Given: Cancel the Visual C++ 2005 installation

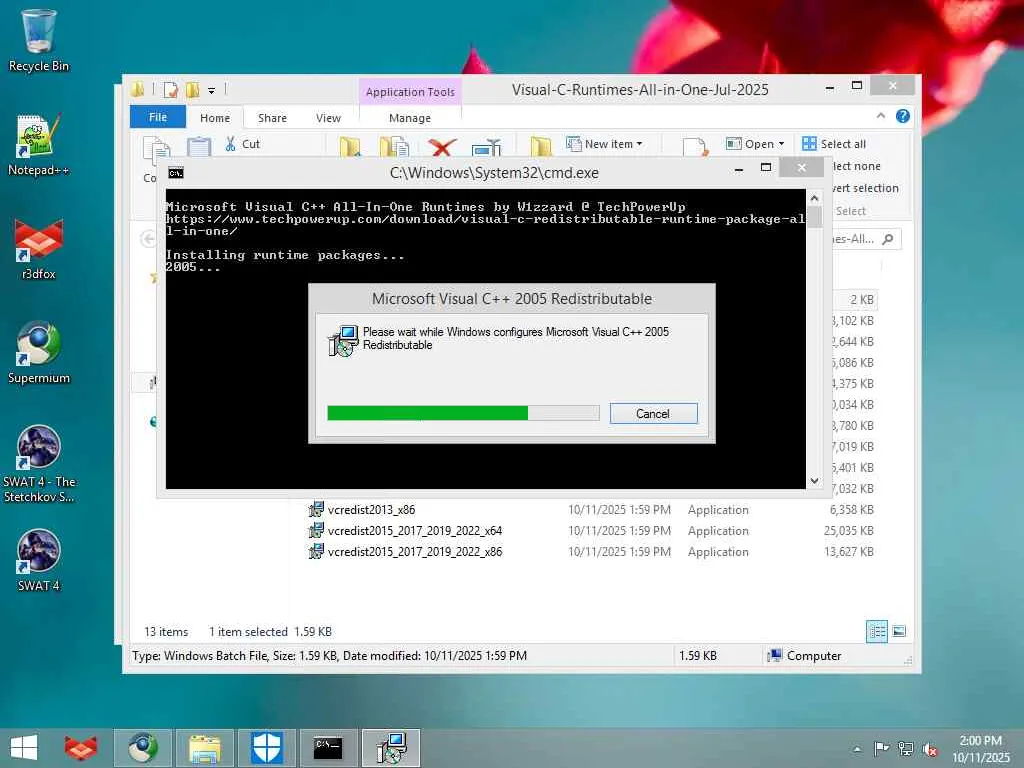Looking at the screenshot, I should (653, 413).
